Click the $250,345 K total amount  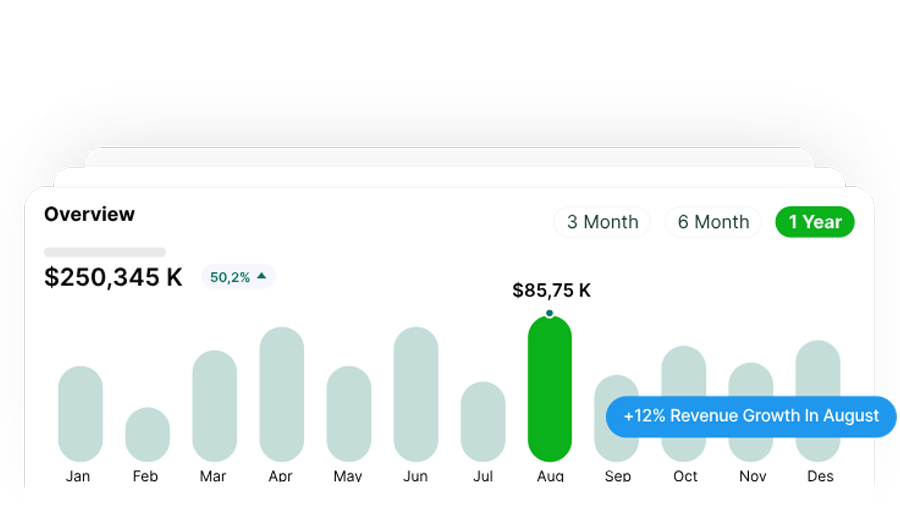pos(113,277)
